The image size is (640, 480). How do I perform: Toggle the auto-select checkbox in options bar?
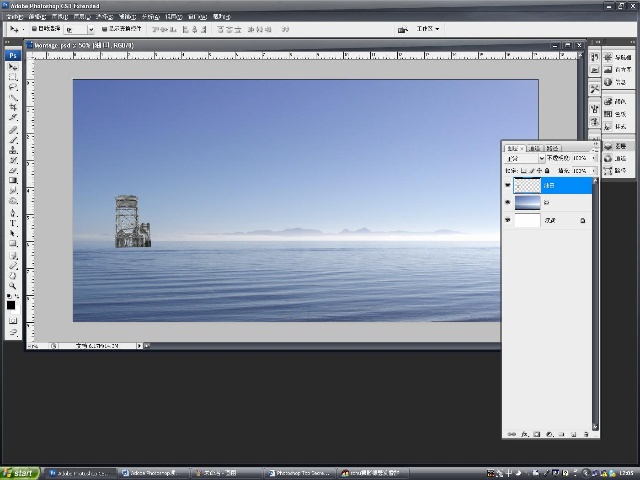(34, 29)
